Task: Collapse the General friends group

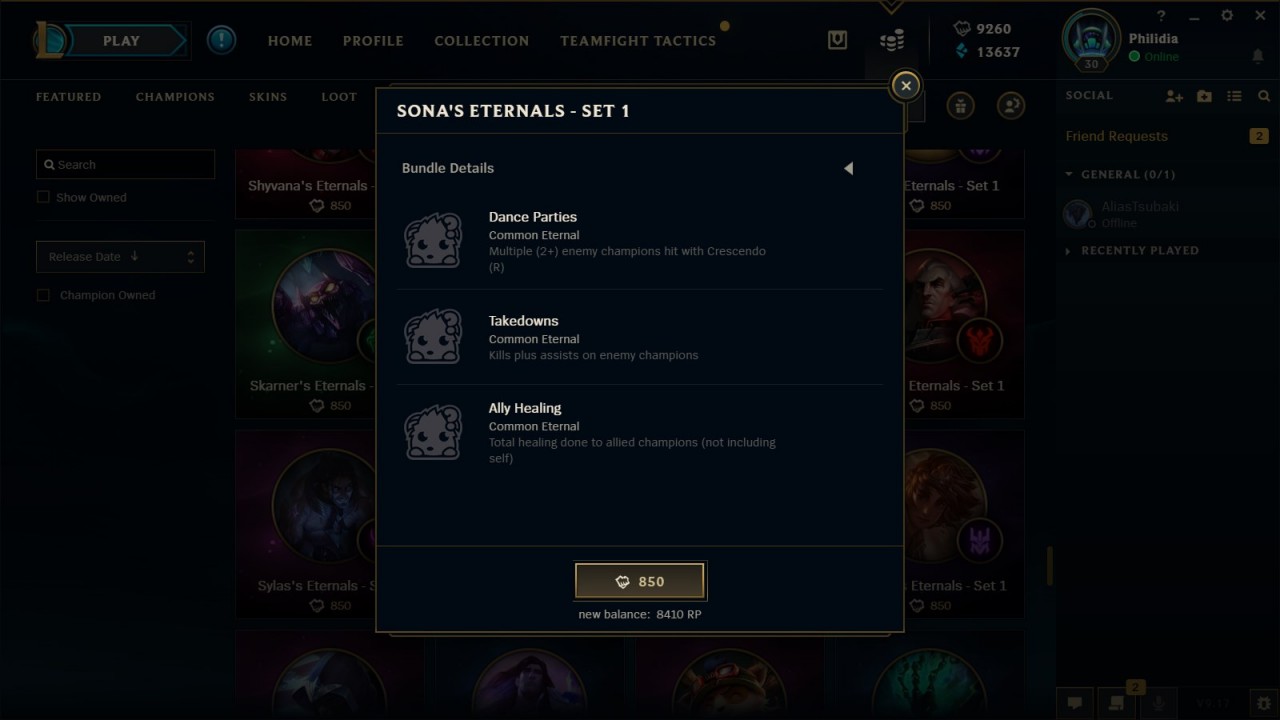Action: pyautogui.click(x=1069, y=174)
